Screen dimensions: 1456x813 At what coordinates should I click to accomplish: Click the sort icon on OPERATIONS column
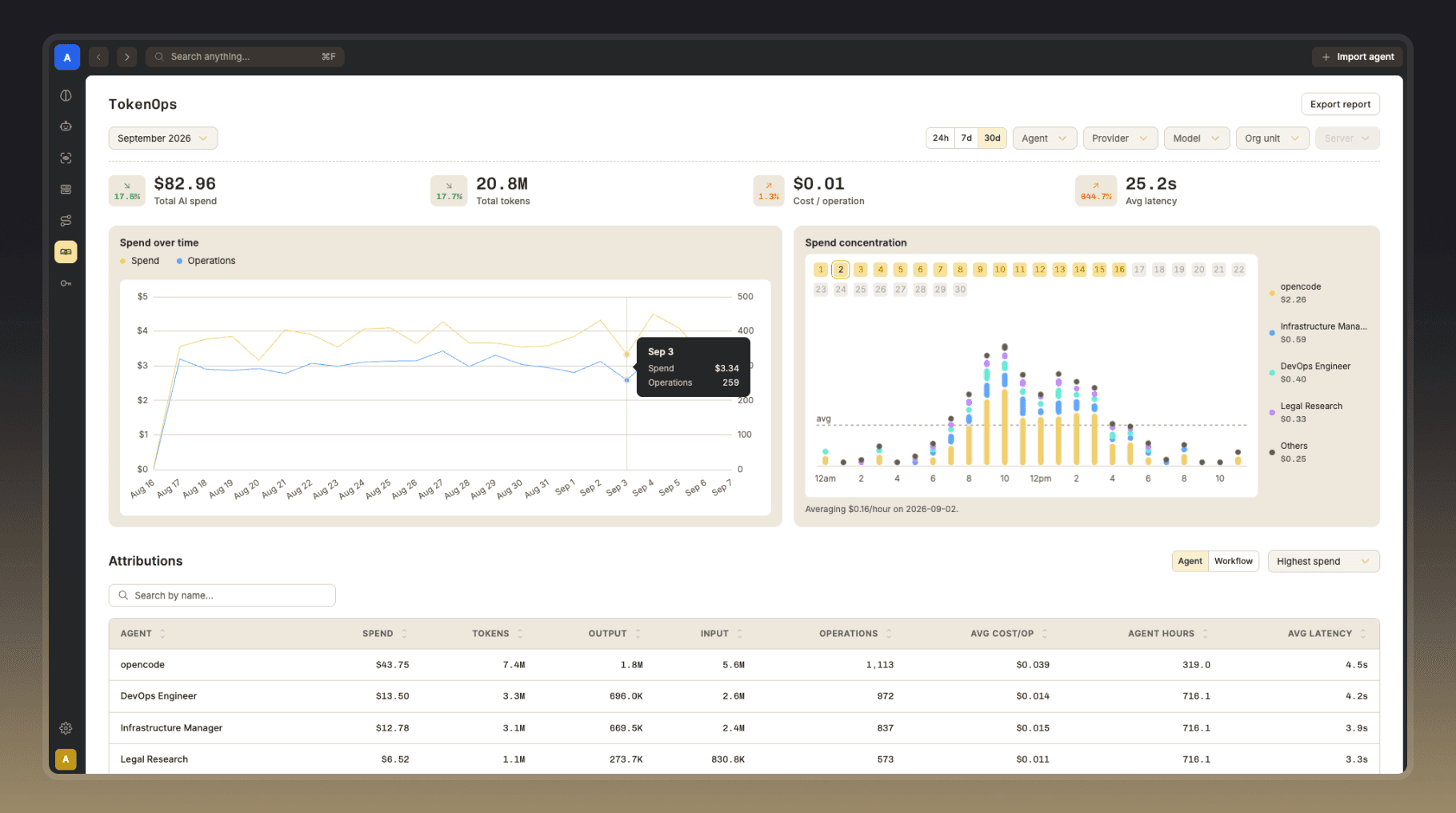(889, 634)
